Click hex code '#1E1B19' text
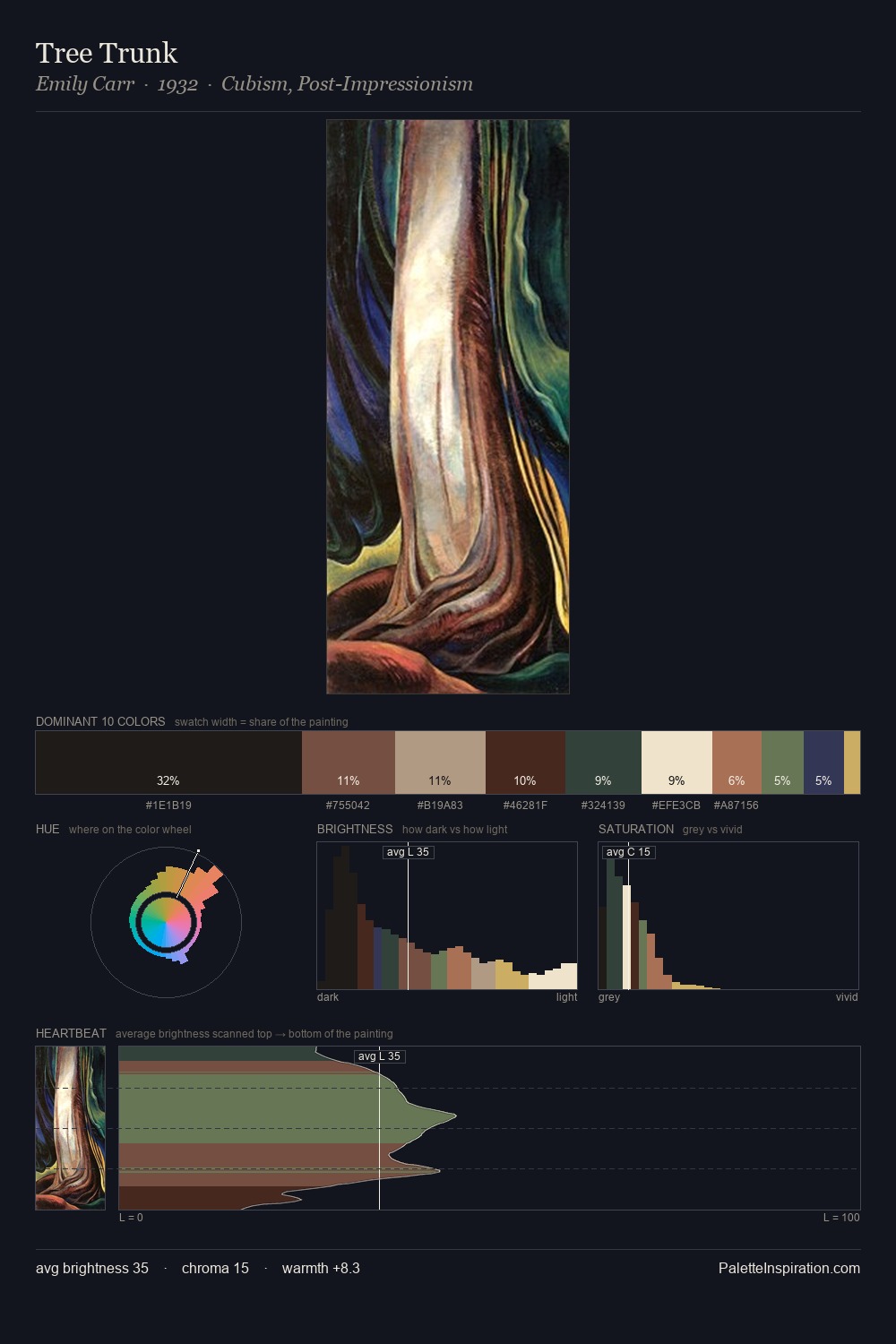The height and width of the screenshot is (1344, 896). [x=168, y=806]
